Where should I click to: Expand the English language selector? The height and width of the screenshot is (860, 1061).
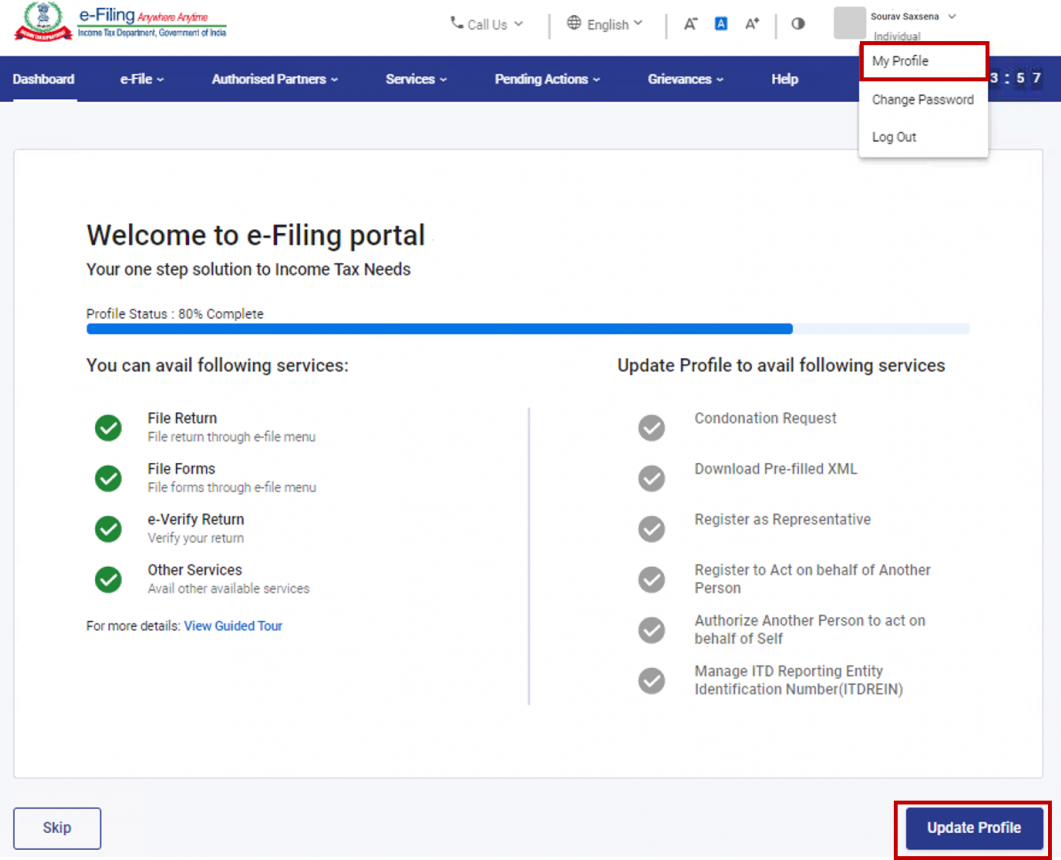[605, 24]
